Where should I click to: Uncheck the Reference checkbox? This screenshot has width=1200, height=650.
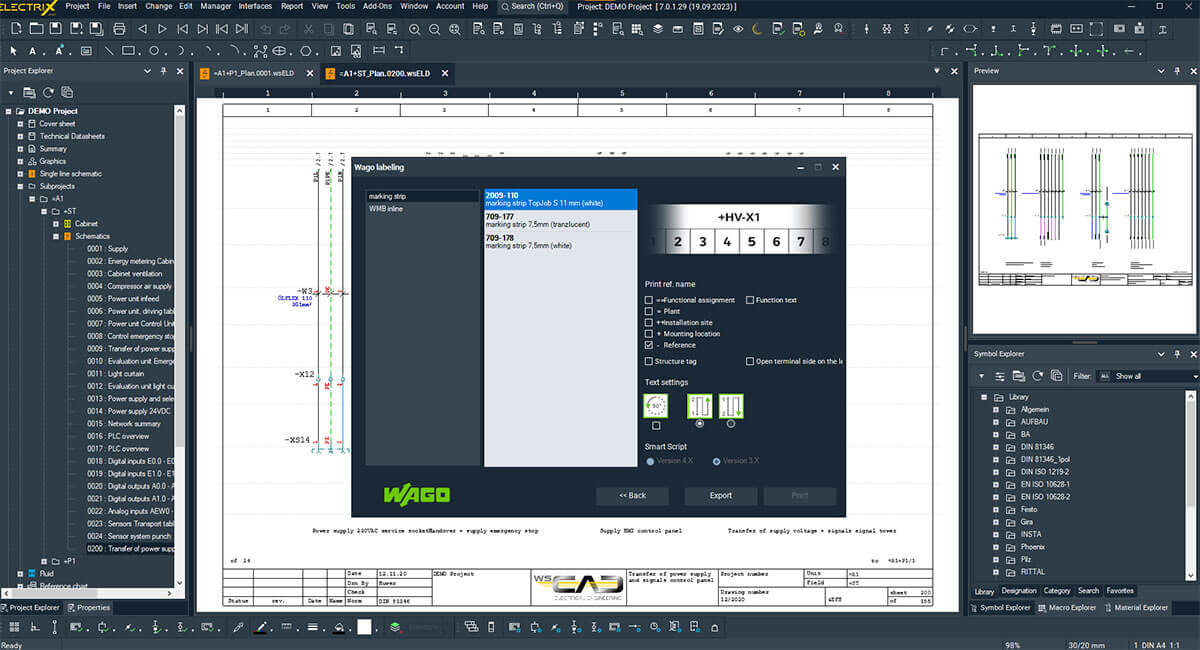pyautogui.click(x=649, y=345)
